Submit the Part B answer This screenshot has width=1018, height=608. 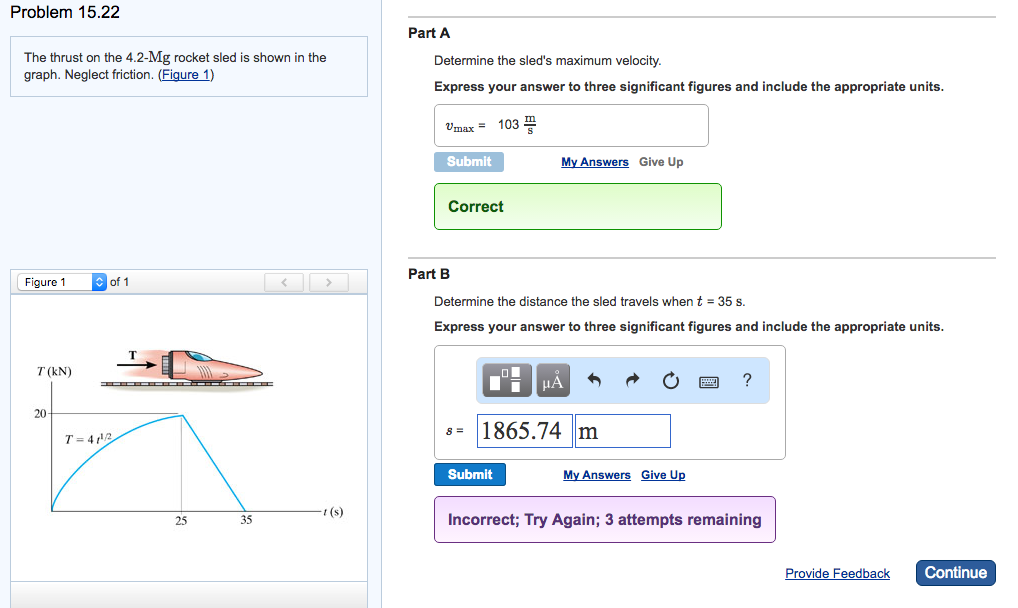coord(469,474)
